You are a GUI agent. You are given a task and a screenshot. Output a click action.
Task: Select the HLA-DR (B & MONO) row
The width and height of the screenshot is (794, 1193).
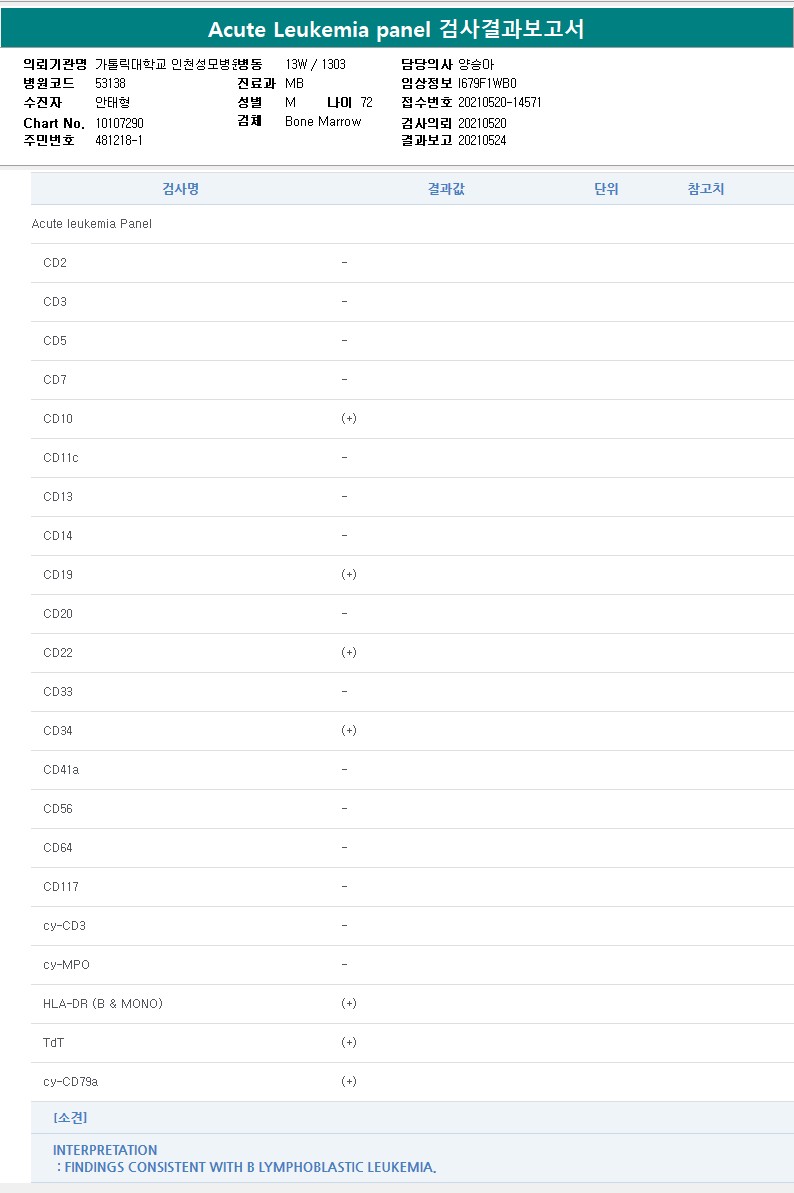[102, 1004]
